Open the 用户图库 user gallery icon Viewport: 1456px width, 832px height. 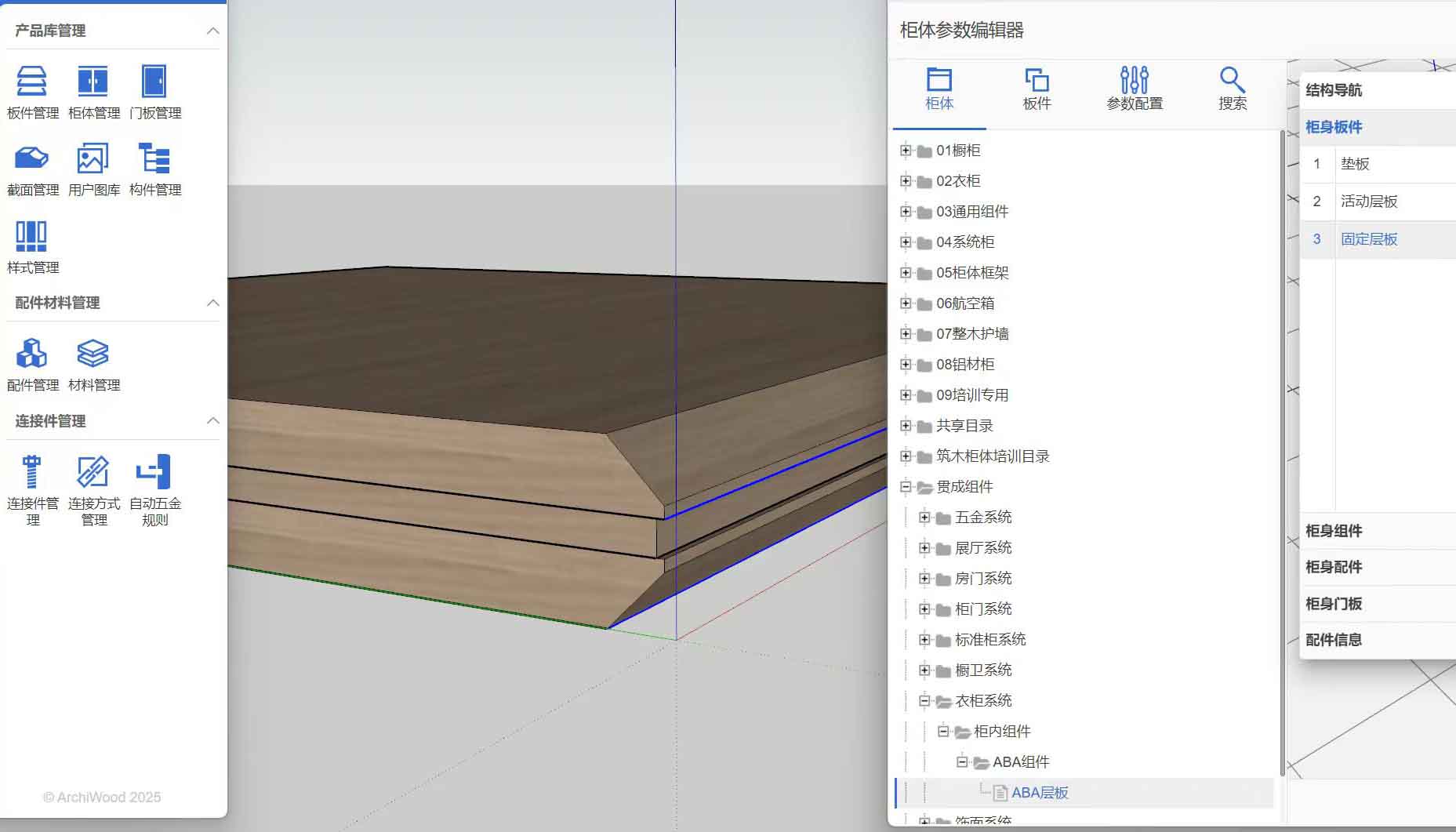click(x=93, y=159)
